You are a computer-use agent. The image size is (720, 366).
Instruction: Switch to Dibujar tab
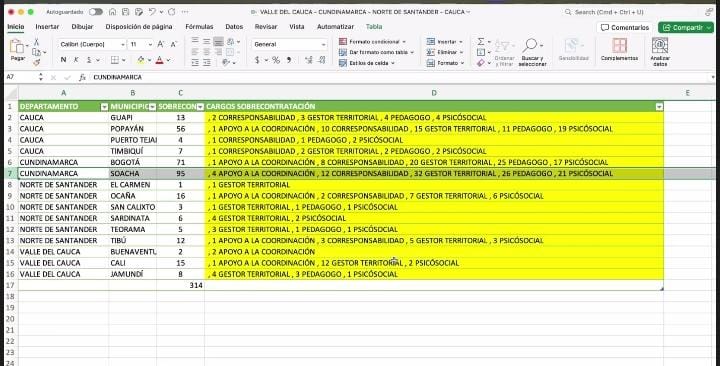pyautogui.click(x=82, y=27)
